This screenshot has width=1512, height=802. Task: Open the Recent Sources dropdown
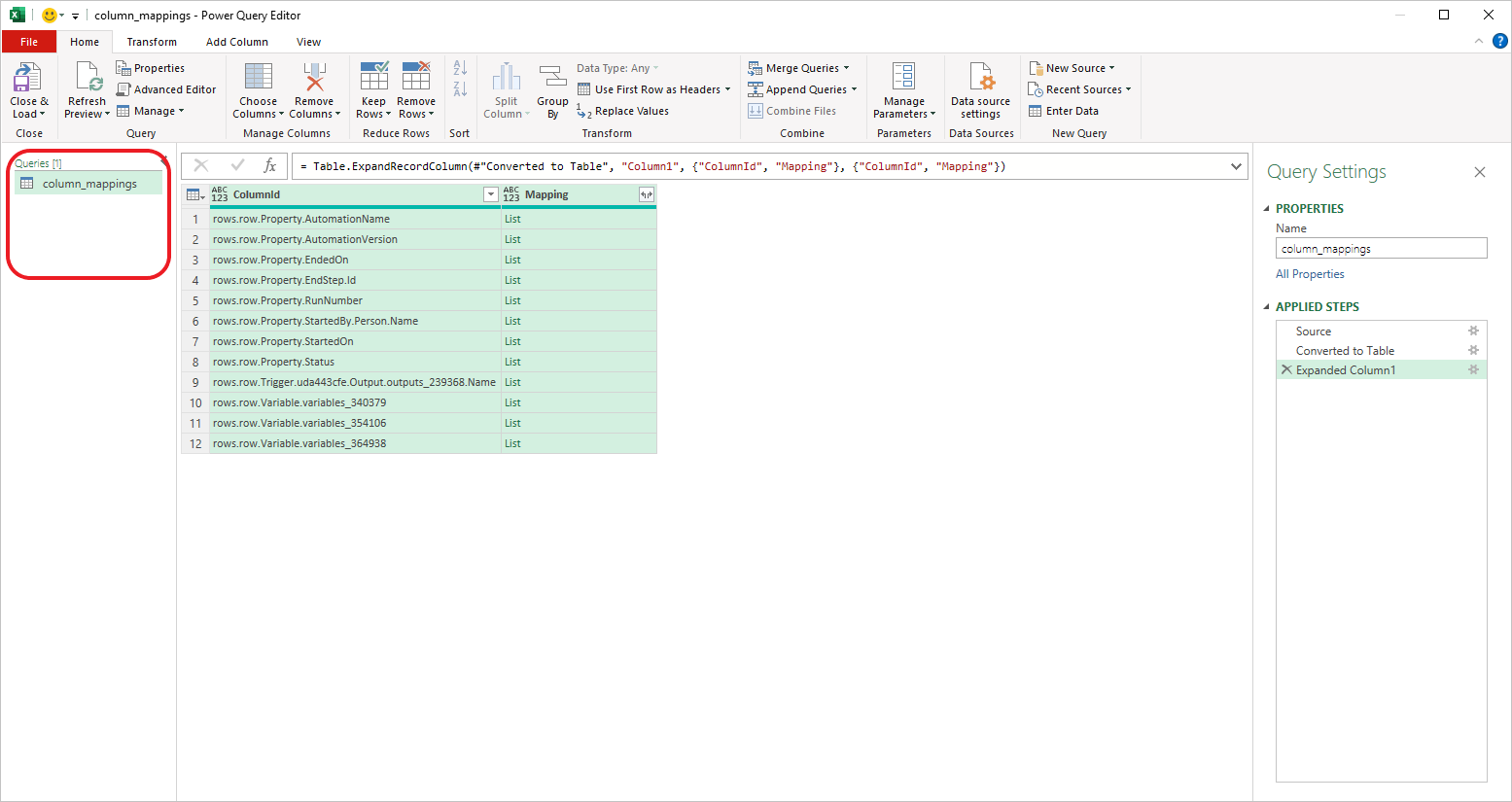1080,89
